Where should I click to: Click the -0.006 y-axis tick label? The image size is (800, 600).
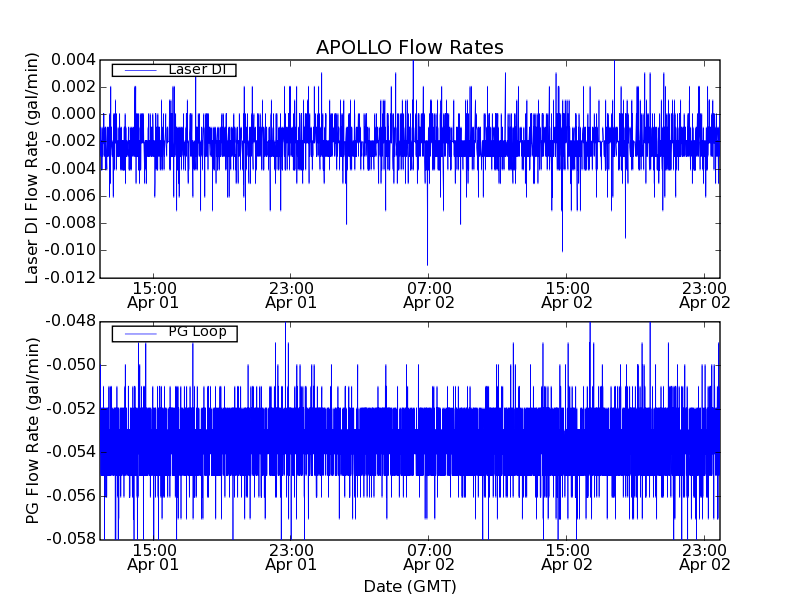pos(70,196)
